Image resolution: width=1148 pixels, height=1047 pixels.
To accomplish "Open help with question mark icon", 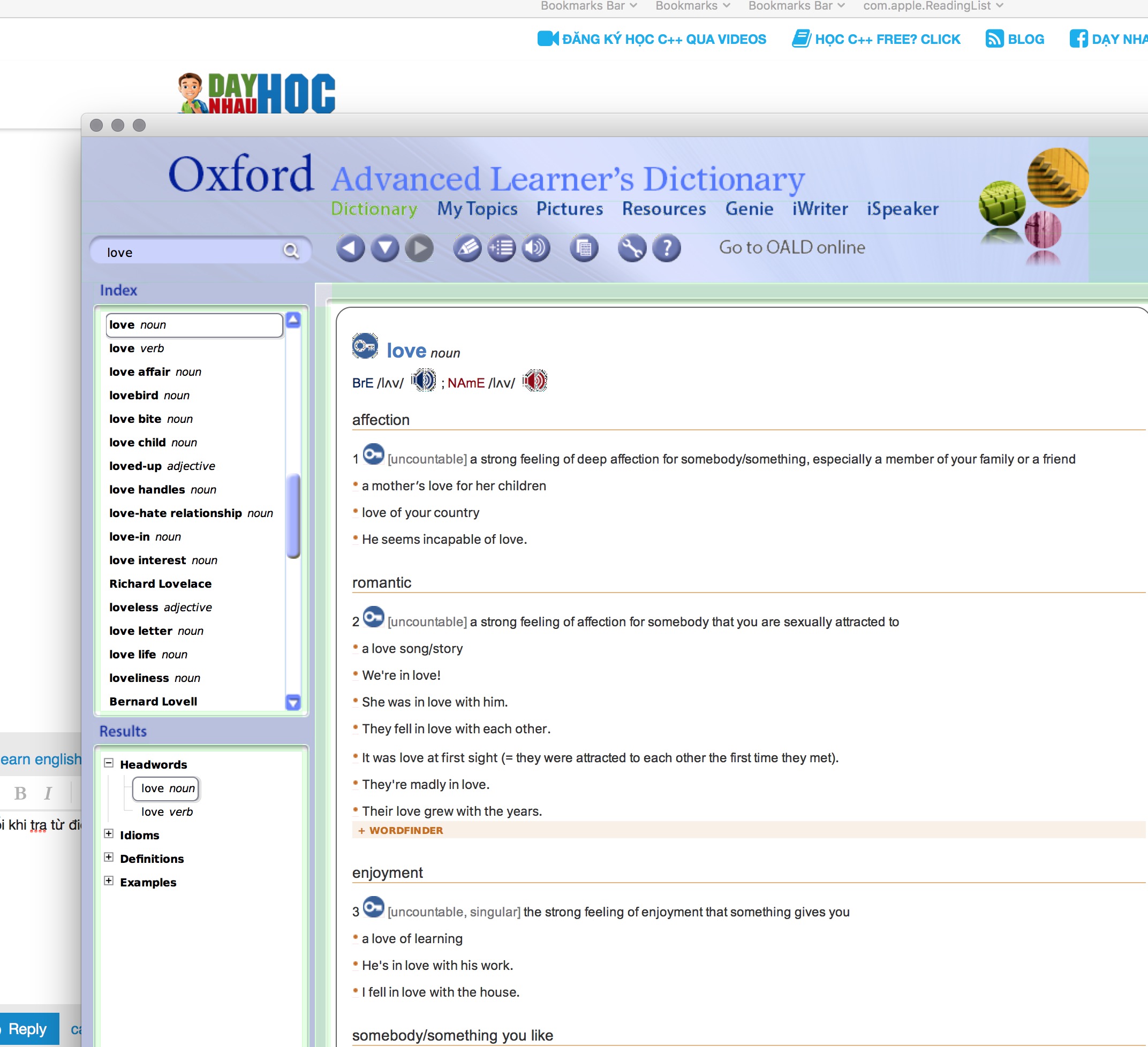I will click(x=667, y=248).
